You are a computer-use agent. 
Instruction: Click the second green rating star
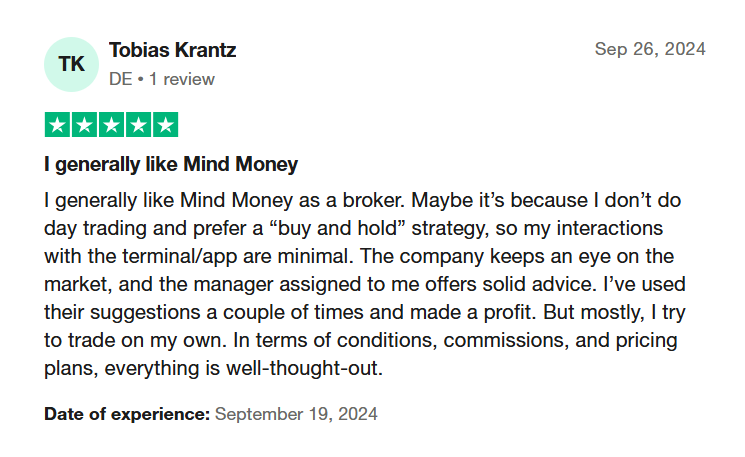[85, 125]
